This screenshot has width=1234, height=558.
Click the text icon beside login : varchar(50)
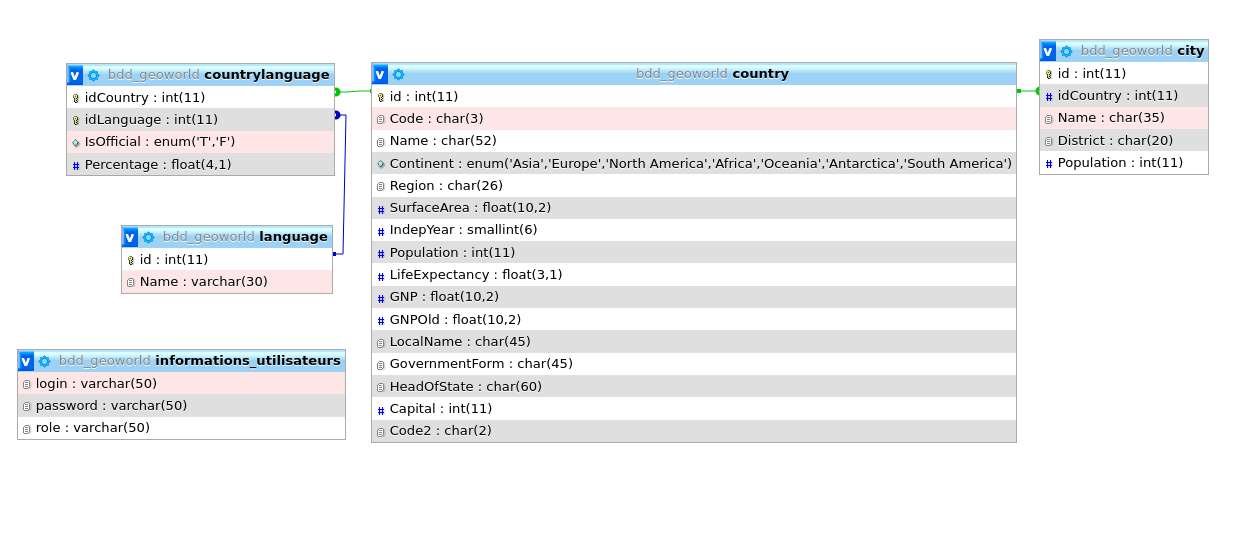(x=27, y=384)
